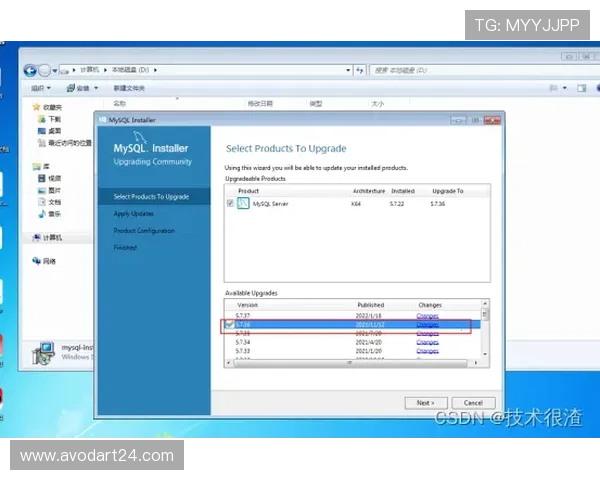Toggle the Explorer preview pane icon
Image resolution: width=600 pixels, height=480 pixels.
[582, 88]
